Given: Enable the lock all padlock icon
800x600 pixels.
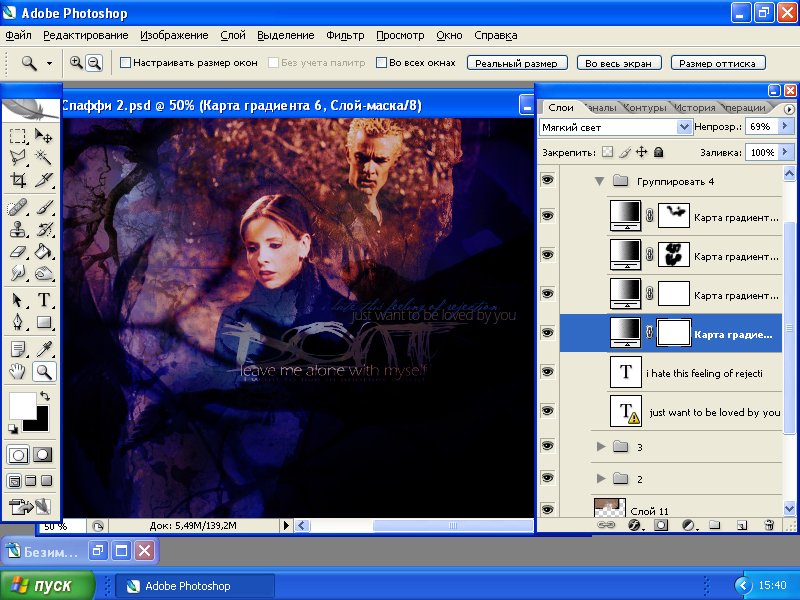Looking at the screenshot, I should point(658,152).
